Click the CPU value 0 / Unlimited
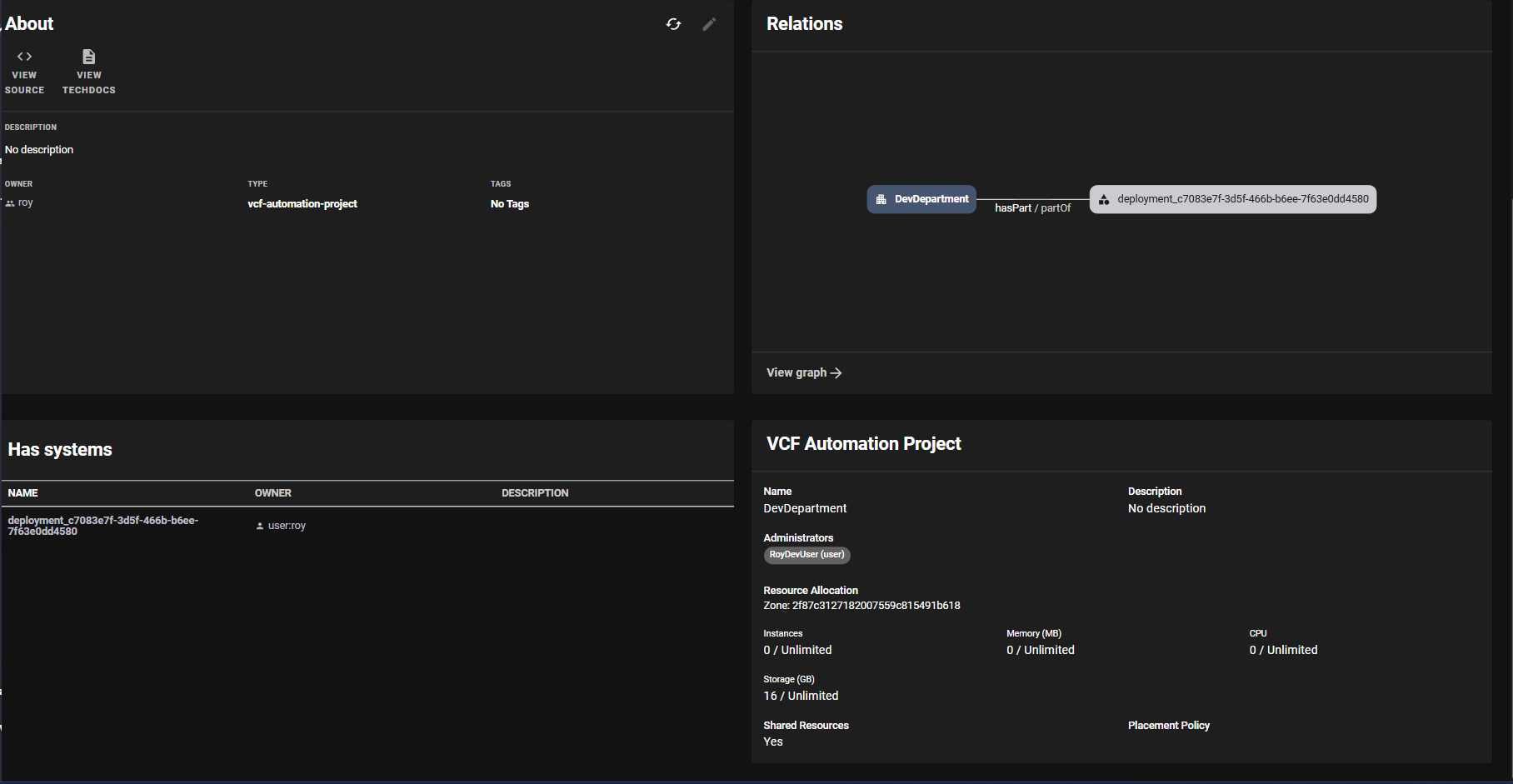1513x784 pixels. coord(1283,650)
